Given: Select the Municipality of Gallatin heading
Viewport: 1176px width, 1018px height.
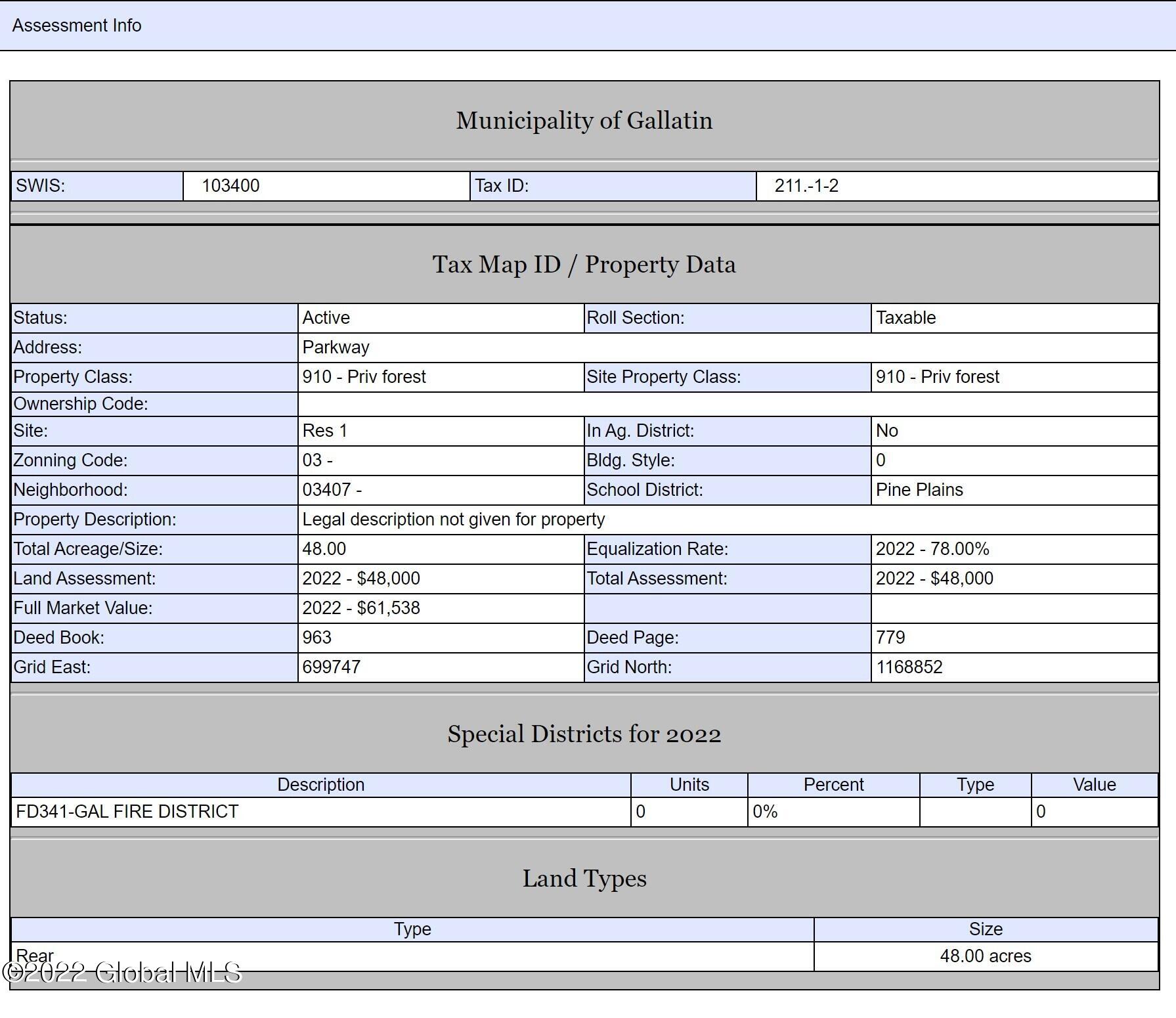Looking at the screenshot, I should pos(584,120).
